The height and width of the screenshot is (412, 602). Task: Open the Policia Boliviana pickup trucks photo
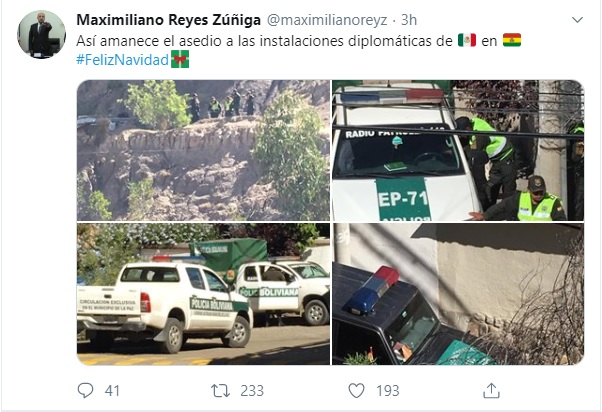point(203,294)
